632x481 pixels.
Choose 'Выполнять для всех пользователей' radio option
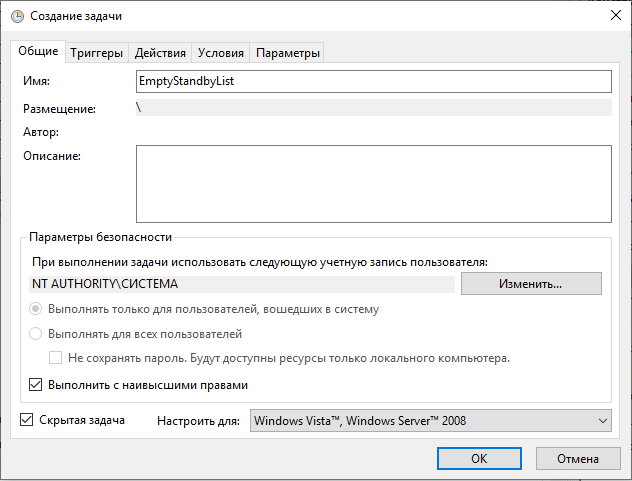pyautogui.click(x=37, y=335)
